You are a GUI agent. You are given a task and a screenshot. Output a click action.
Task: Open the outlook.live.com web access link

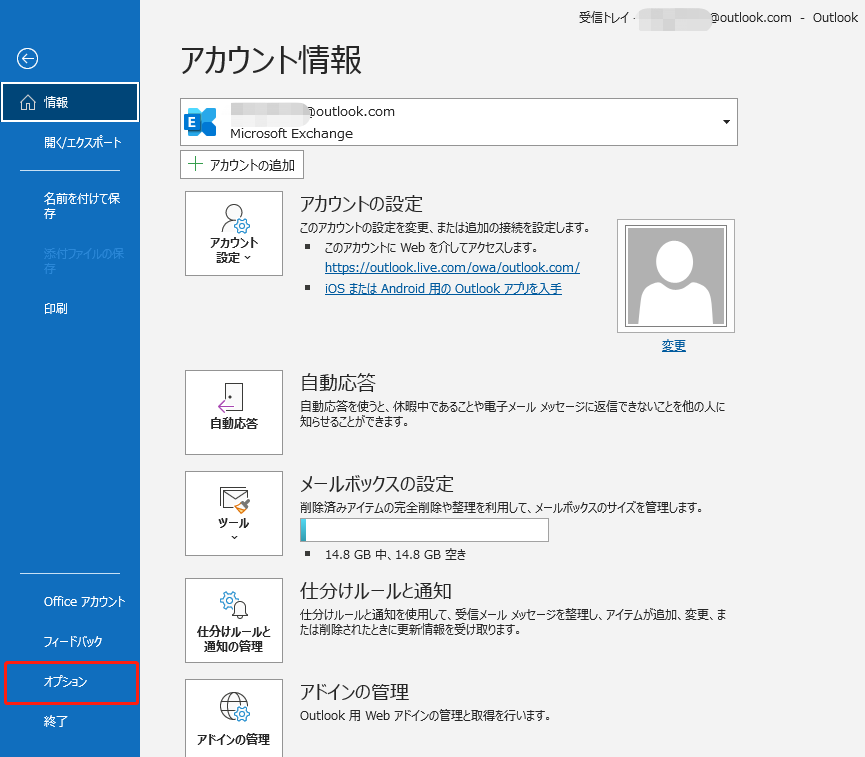[452, 268]
